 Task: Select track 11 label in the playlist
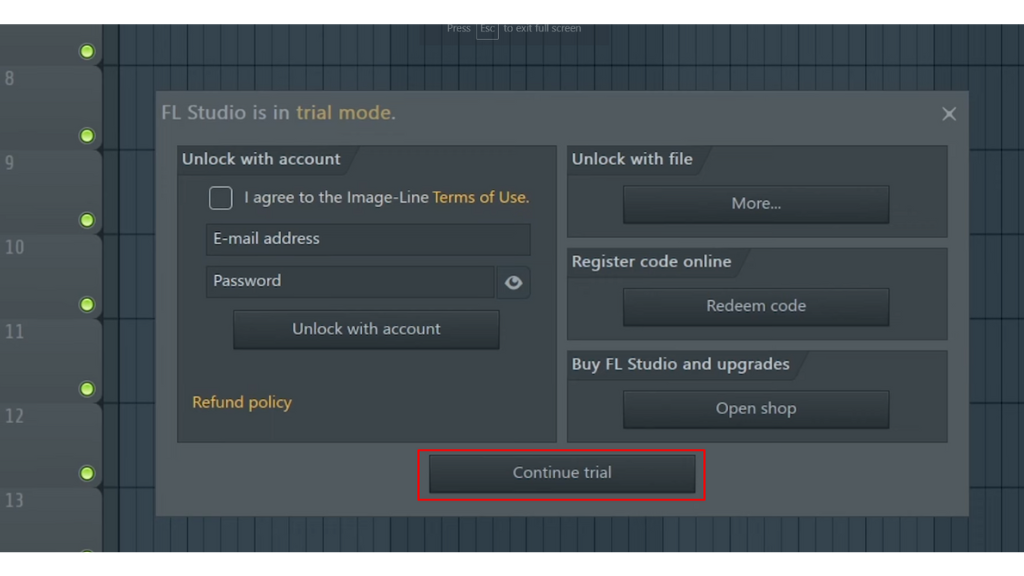[x=14, y=332]
